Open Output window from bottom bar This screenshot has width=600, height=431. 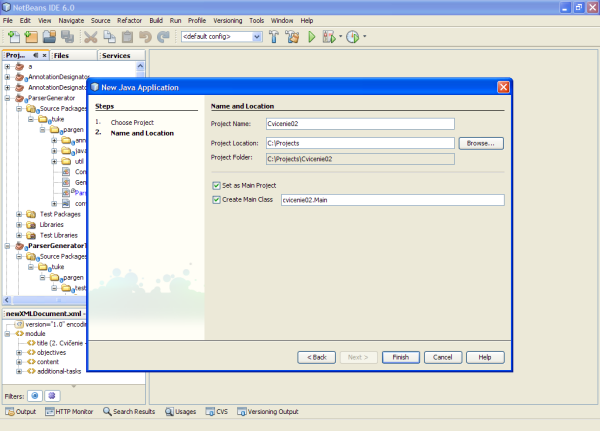21,411
